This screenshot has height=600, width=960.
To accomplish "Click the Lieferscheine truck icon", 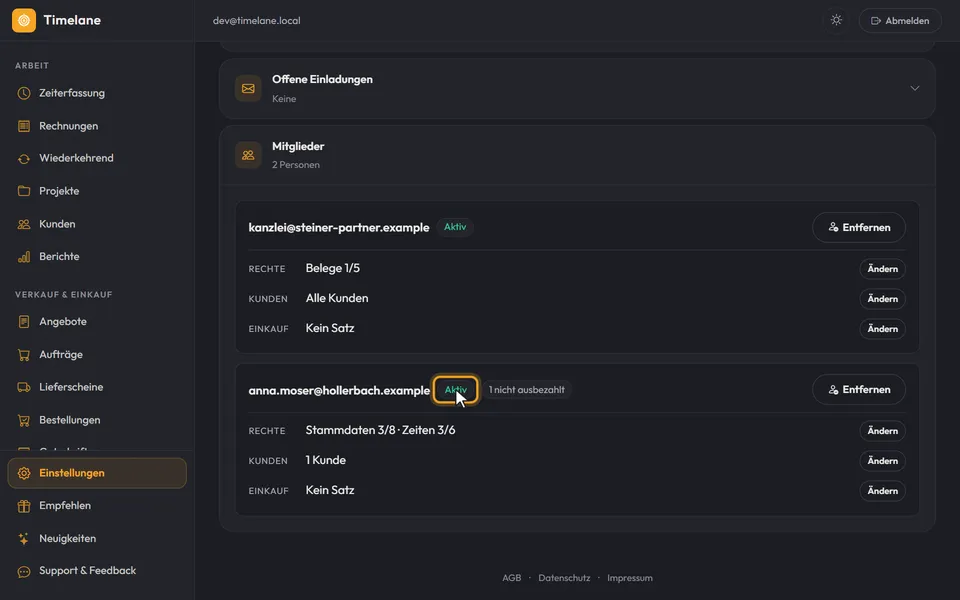I will (24, 387).
